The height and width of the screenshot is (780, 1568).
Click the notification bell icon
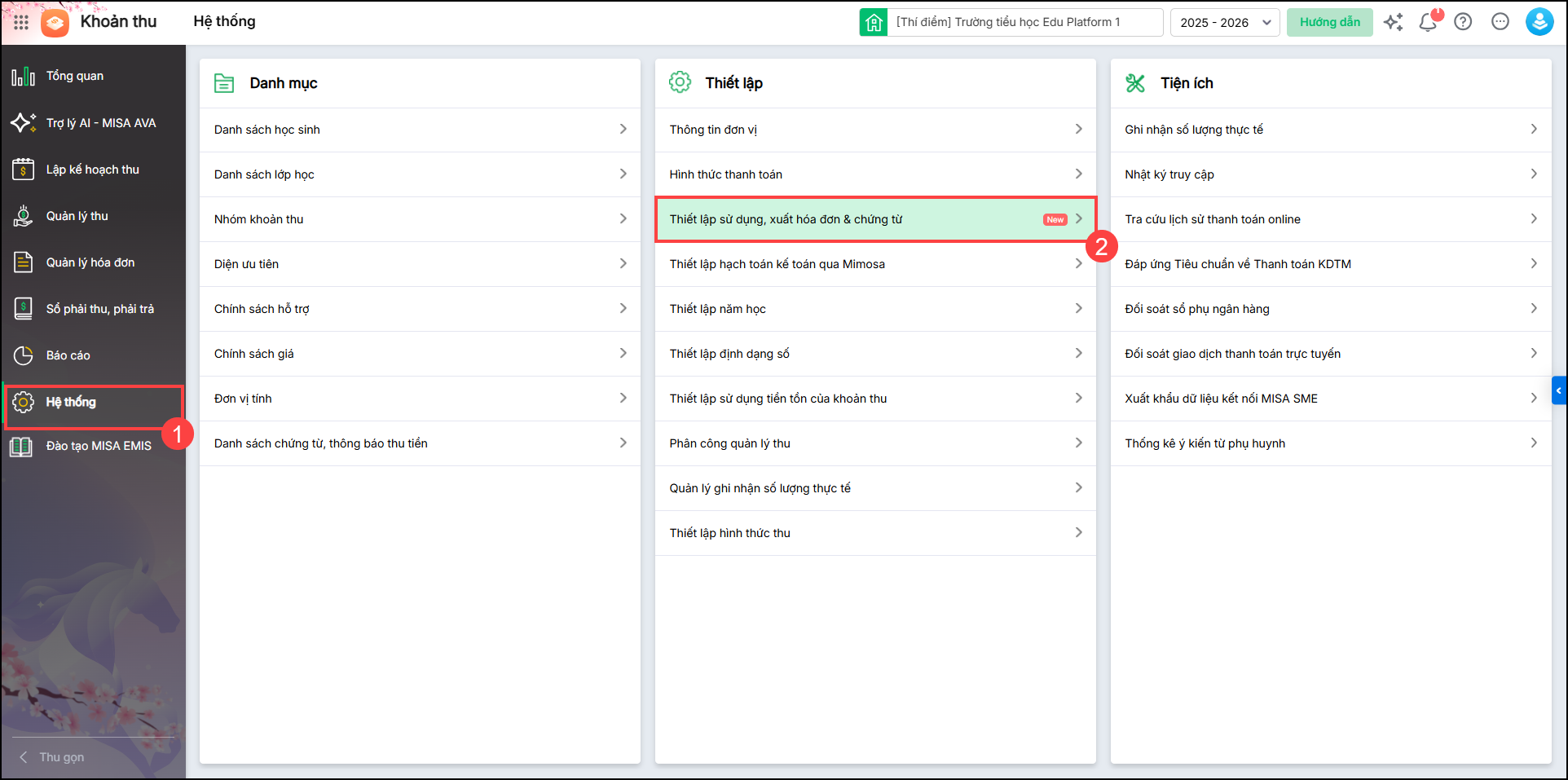click(1428, 22)
